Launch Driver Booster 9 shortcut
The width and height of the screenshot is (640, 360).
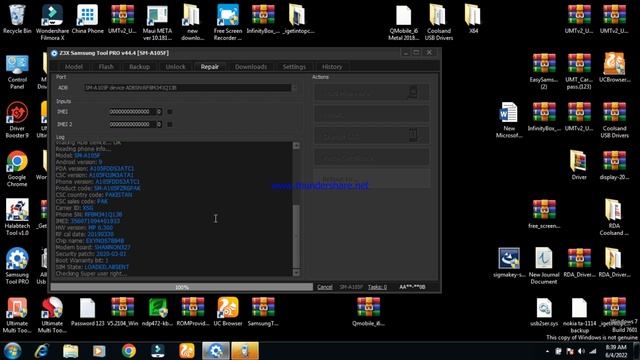click(17, 120)
